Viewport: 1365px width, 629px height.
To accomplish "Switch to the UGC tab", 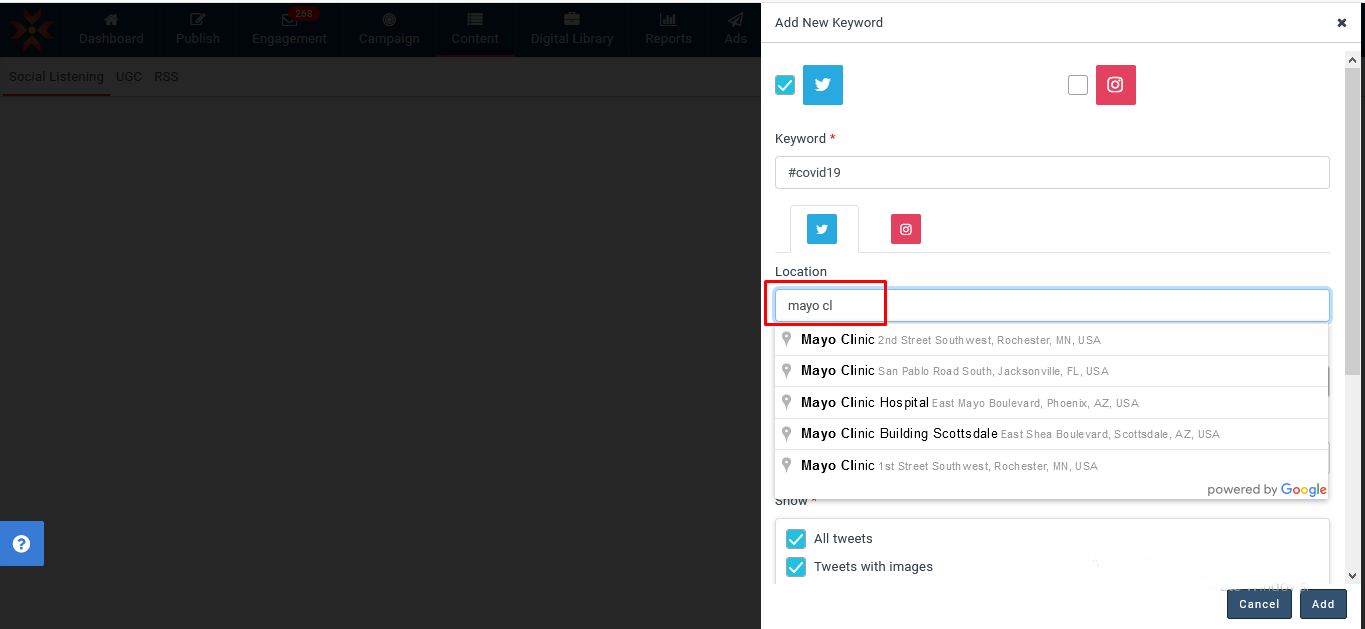I will pos(128,76).
